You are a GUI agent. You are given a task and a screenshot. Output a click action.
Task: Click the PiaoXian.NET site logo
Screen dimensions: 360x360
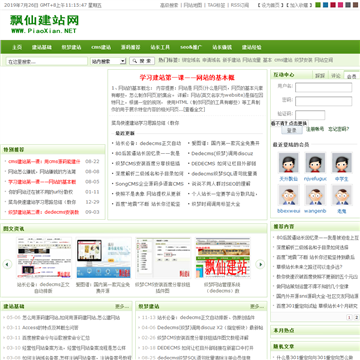tap(44, 24)
